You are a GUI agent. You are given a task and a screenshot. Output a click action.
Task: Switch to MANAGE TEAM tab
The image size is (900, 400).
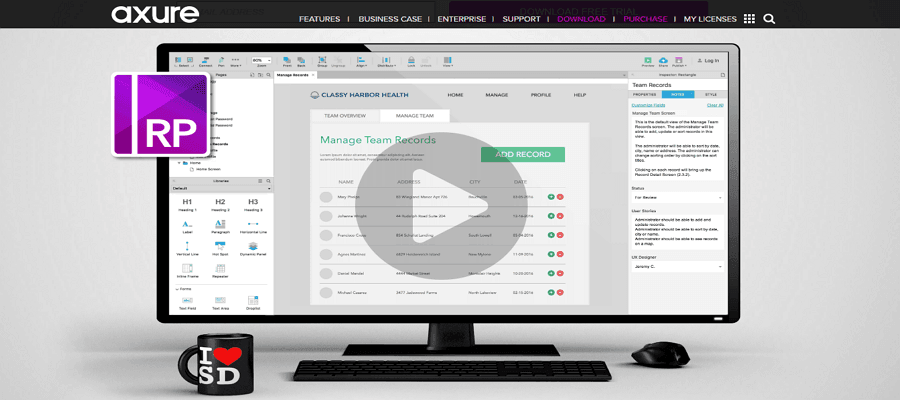click(415, 115)
